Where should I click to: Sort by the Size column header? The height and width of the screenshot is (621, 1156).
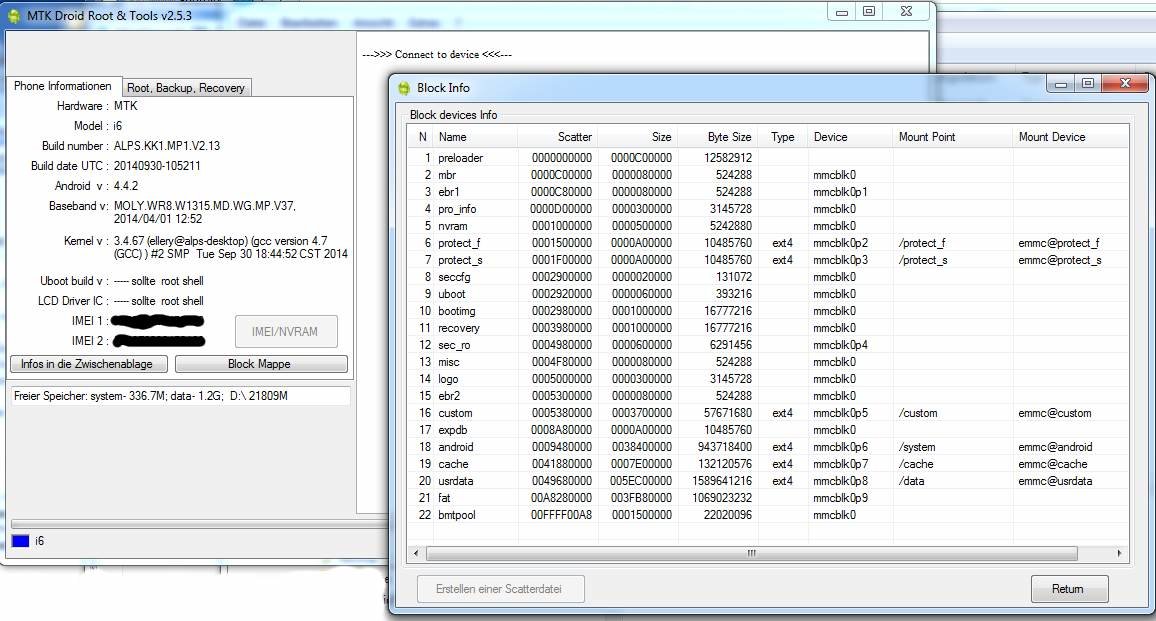(x=637, y=137)
